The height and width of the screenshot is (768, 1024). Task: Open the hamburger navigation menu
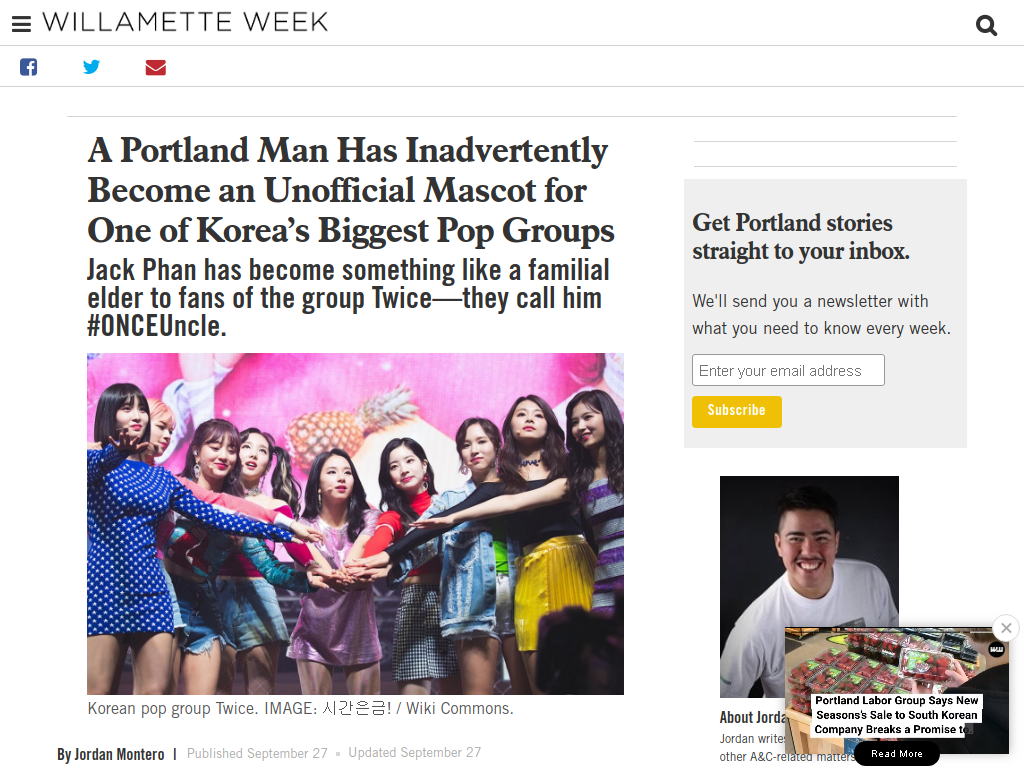click(22, 24)
